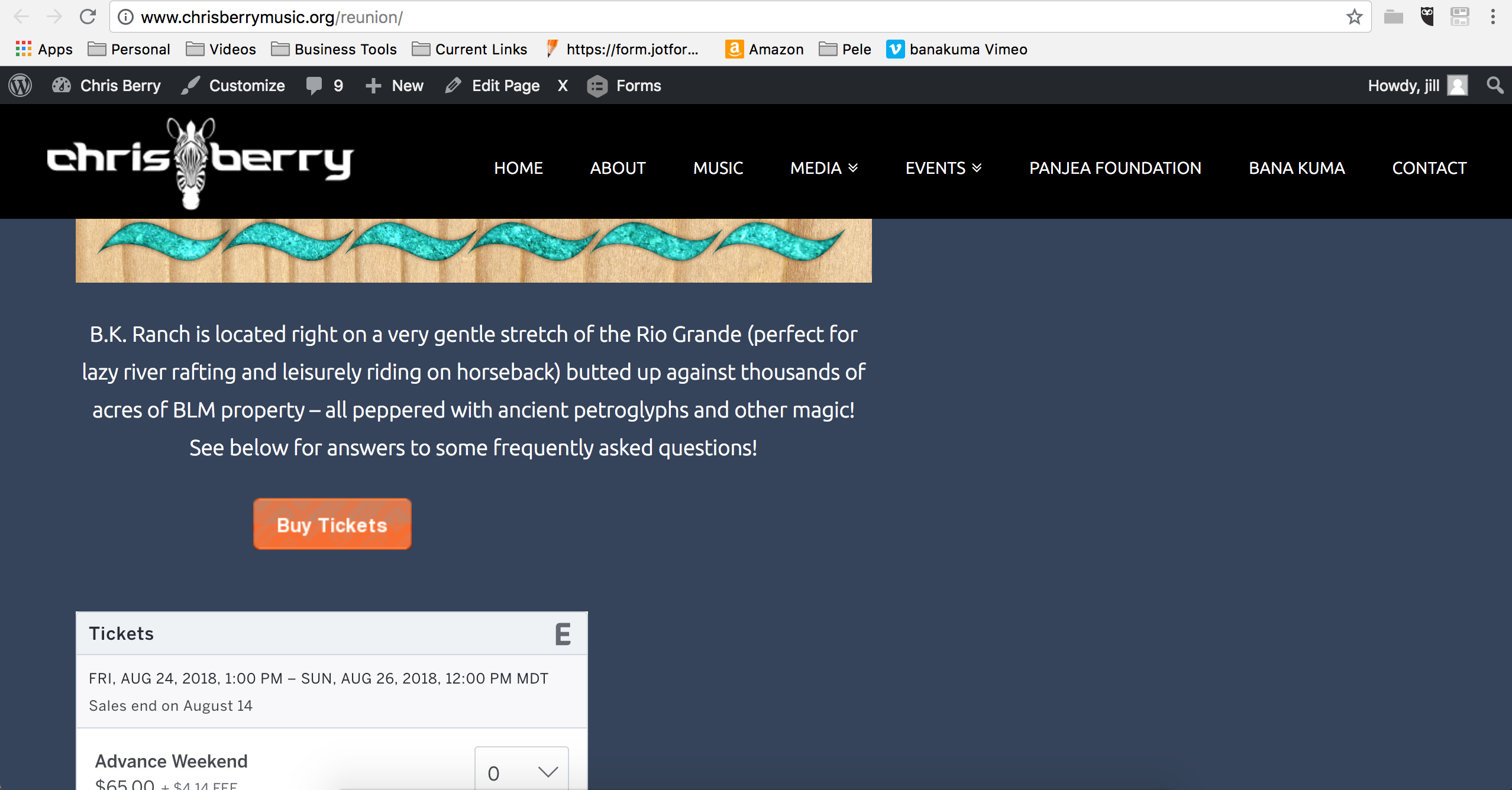
Task: Open the CONTACT page from the navigation
Action: point(1429,168)
